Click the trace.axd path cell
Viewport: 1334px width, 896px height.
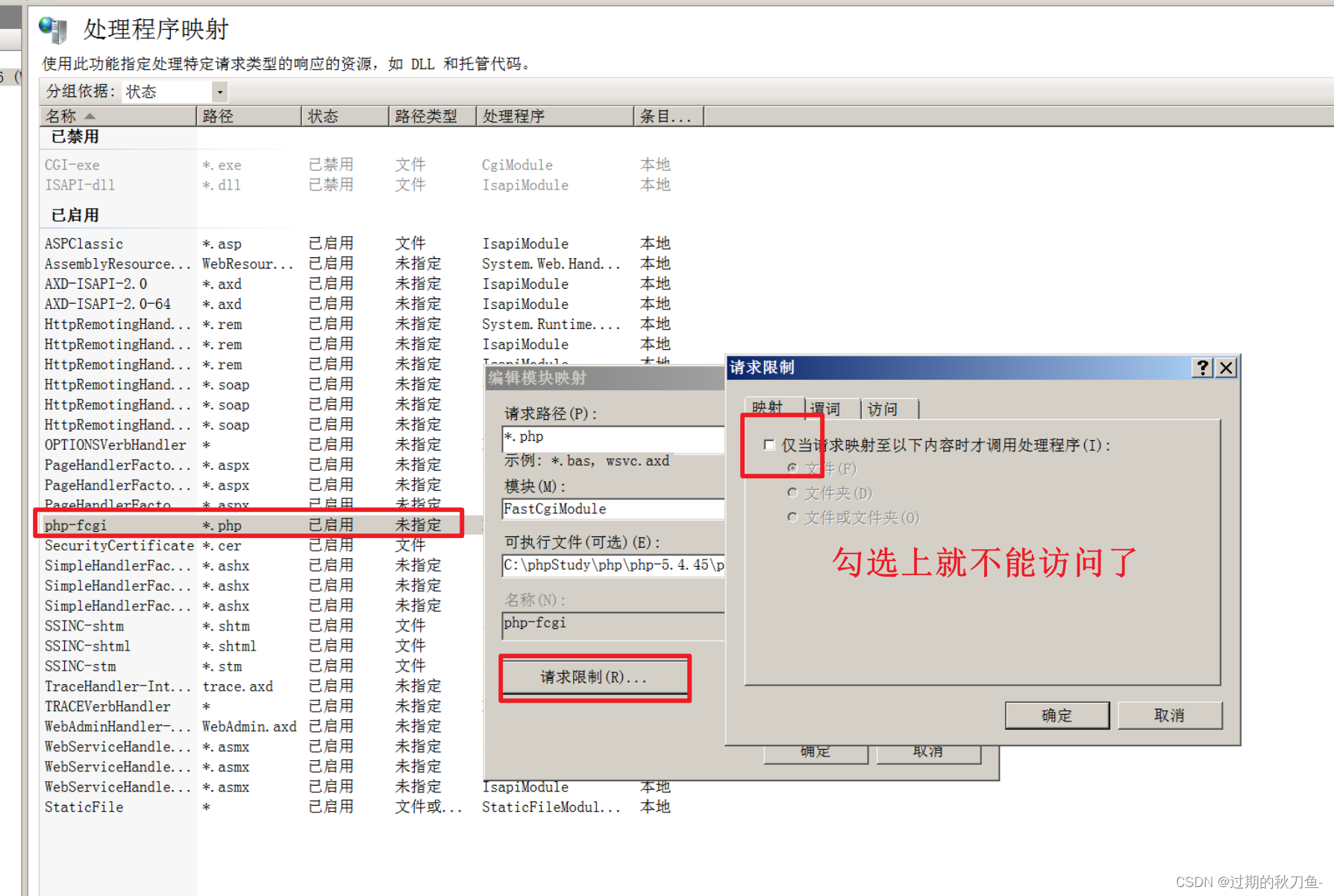pos(238,687)
